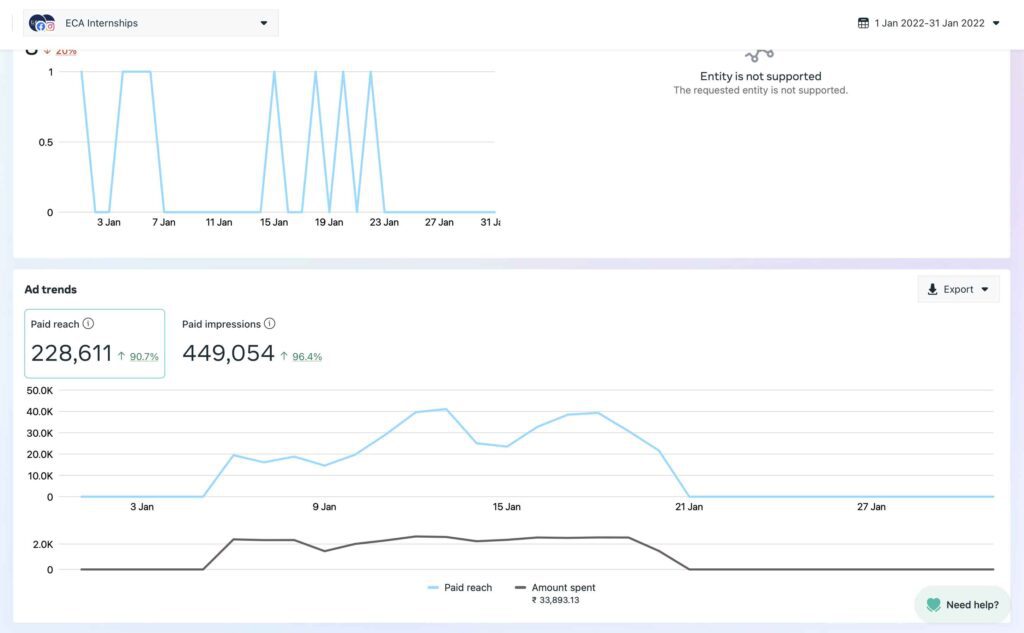Open the Need help chat button
Screen dimensions: 1024x633
(x=962, y=605)
